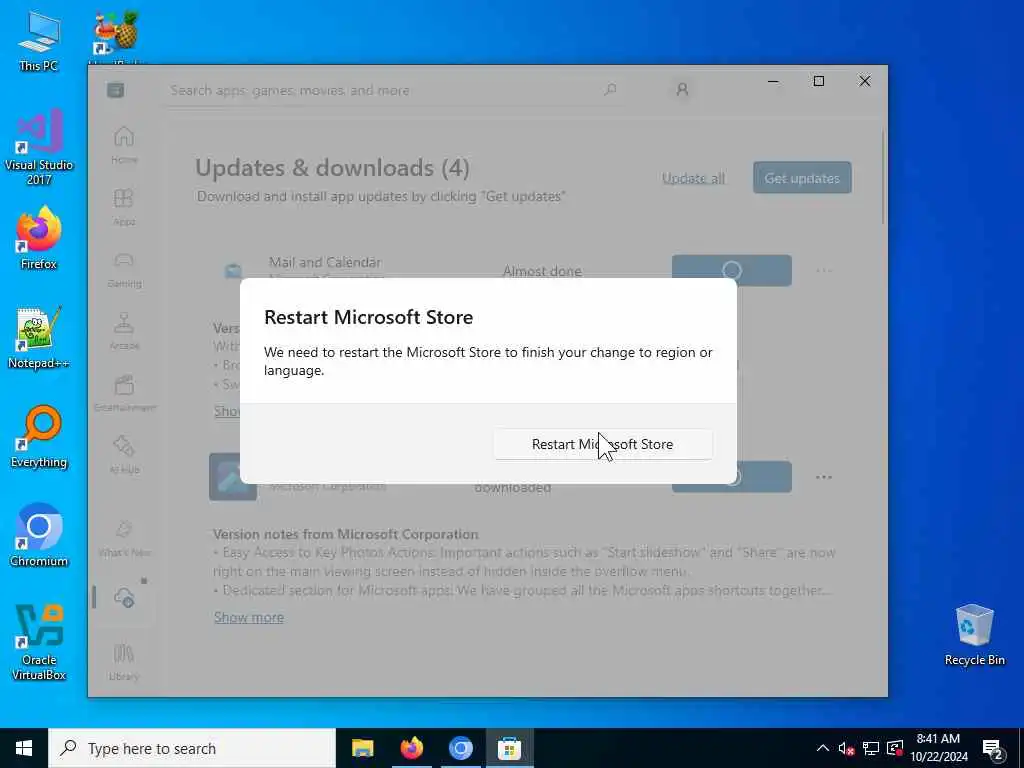The width and height of the screenshot is (1024, 768).
Task: Open Entertainment section in Store sidebar
Action: click(x=124, y=393)
